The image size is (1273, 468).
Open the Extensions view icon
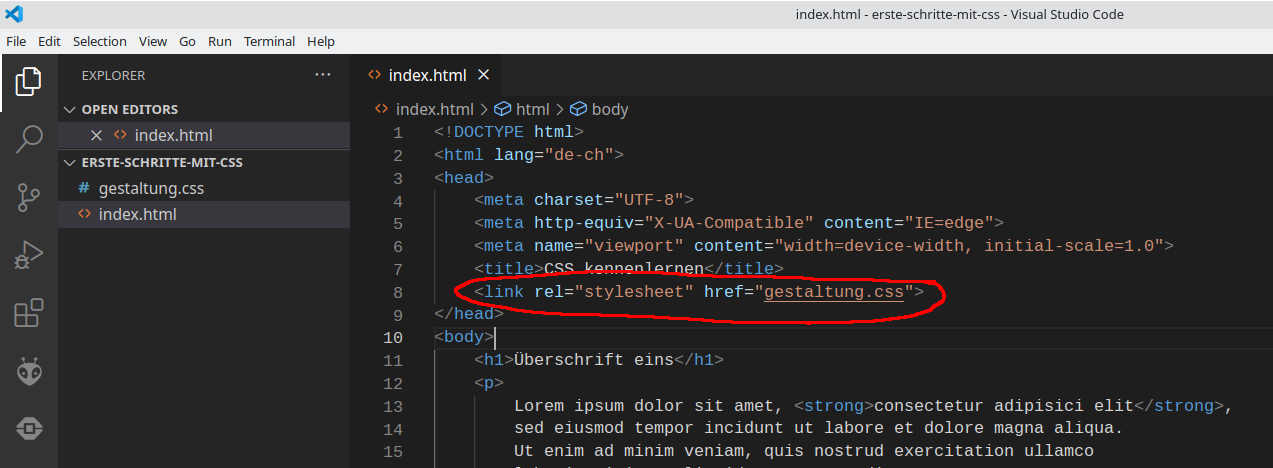[29, 314]
